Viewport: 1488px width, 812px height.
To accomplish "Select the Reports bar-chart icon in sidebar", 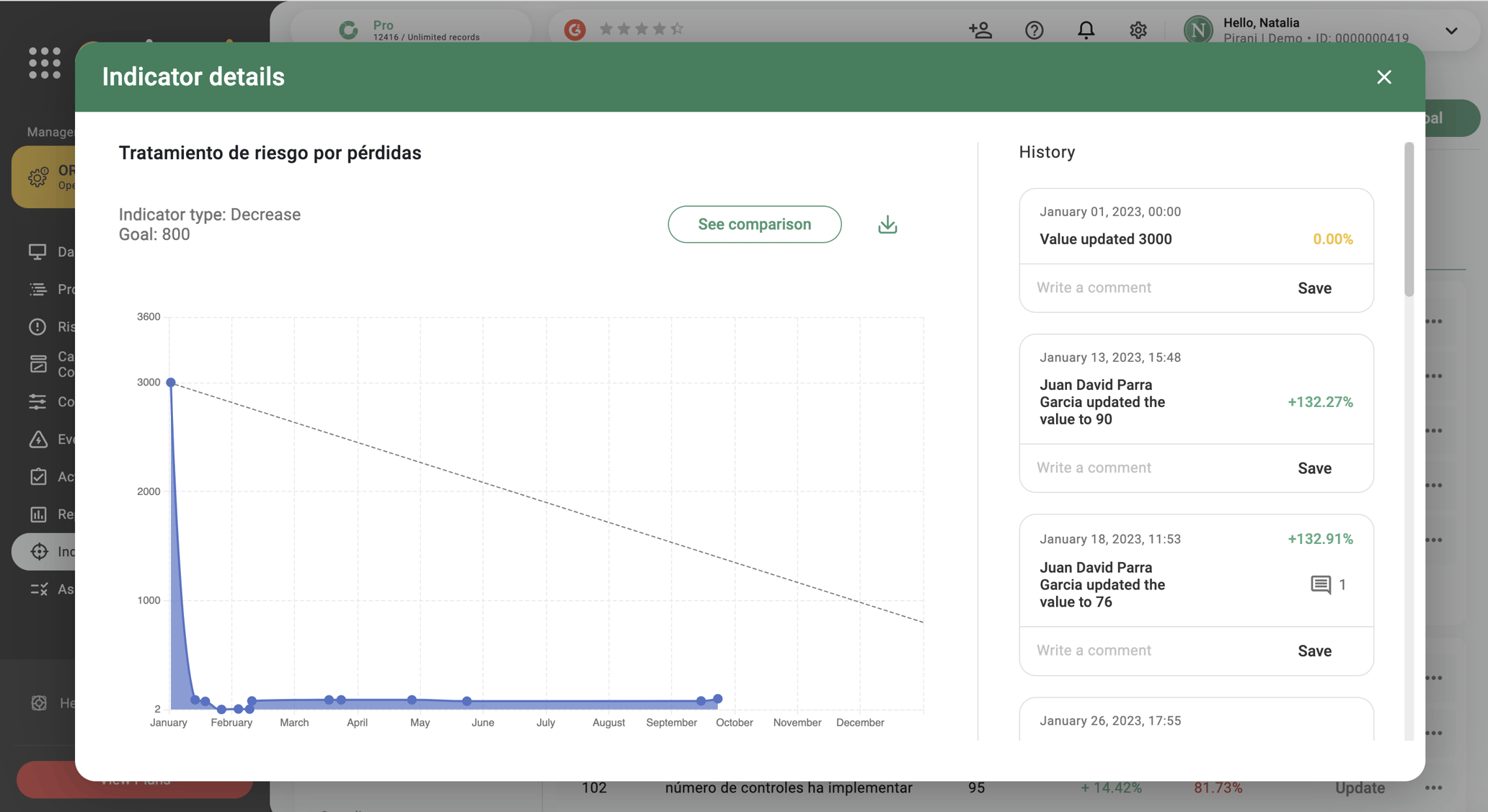I will tap(39, 514).
